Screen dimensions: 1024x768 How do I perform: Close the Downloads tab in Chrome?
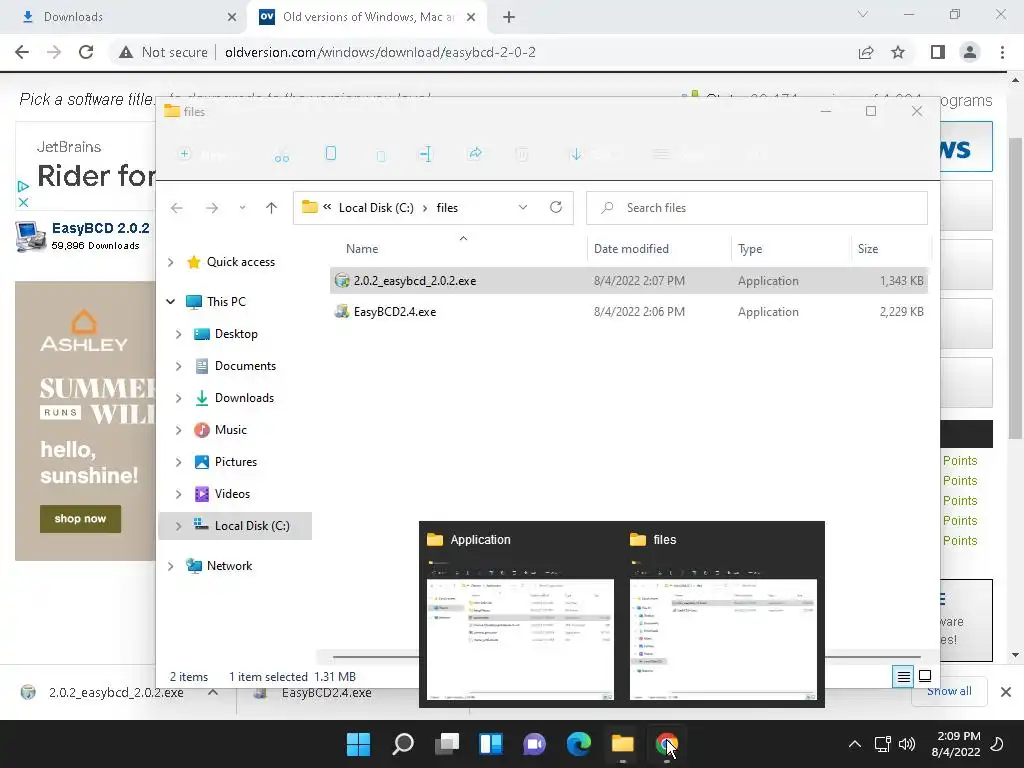click(232, 17)
